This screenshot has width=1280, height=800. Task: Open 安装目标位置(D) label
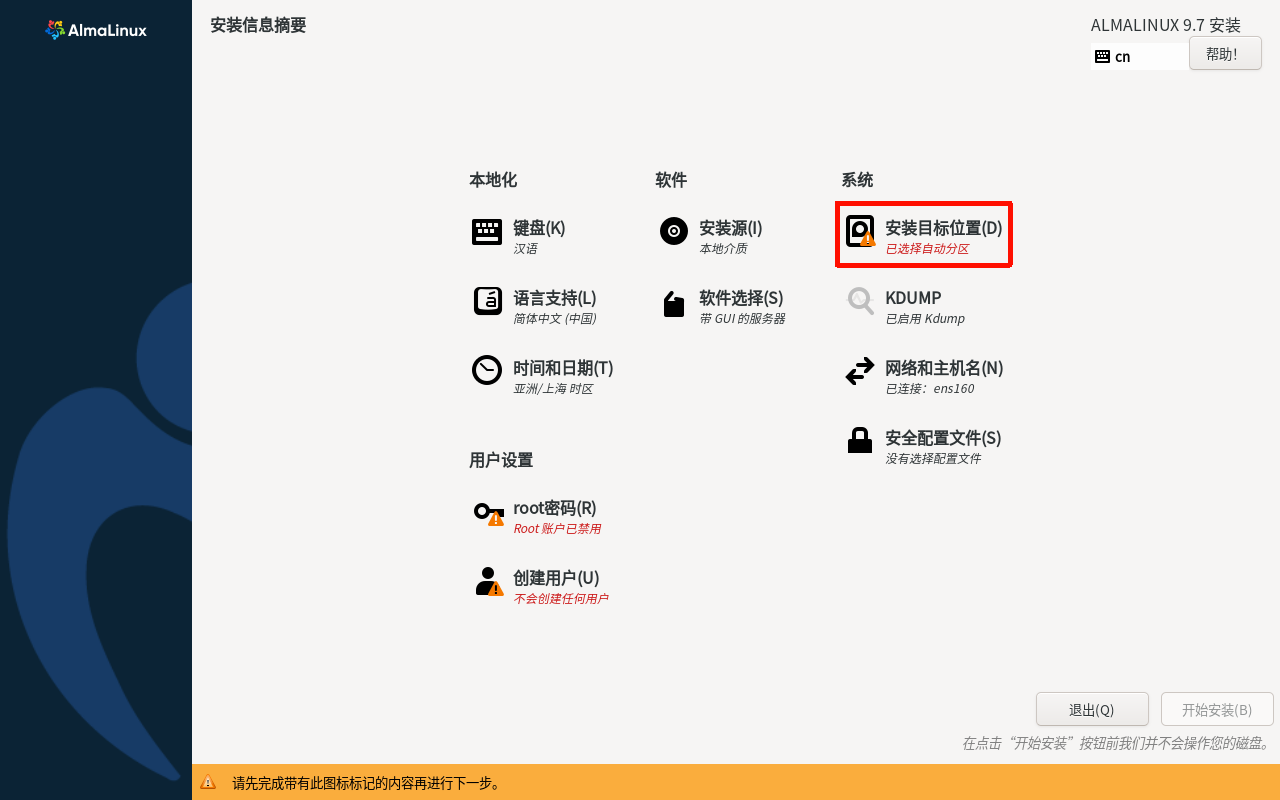943,228
